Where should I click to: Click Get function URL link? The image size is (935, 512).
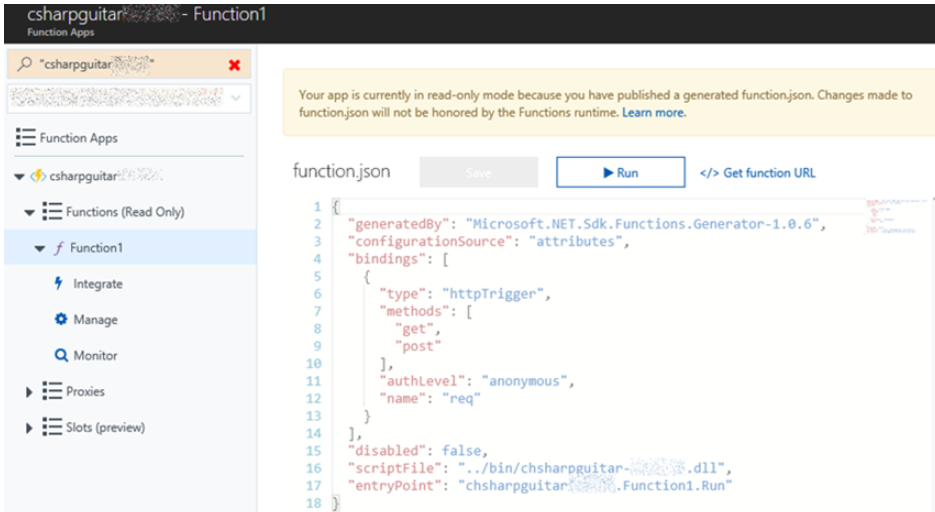click(x=757, y=173)
